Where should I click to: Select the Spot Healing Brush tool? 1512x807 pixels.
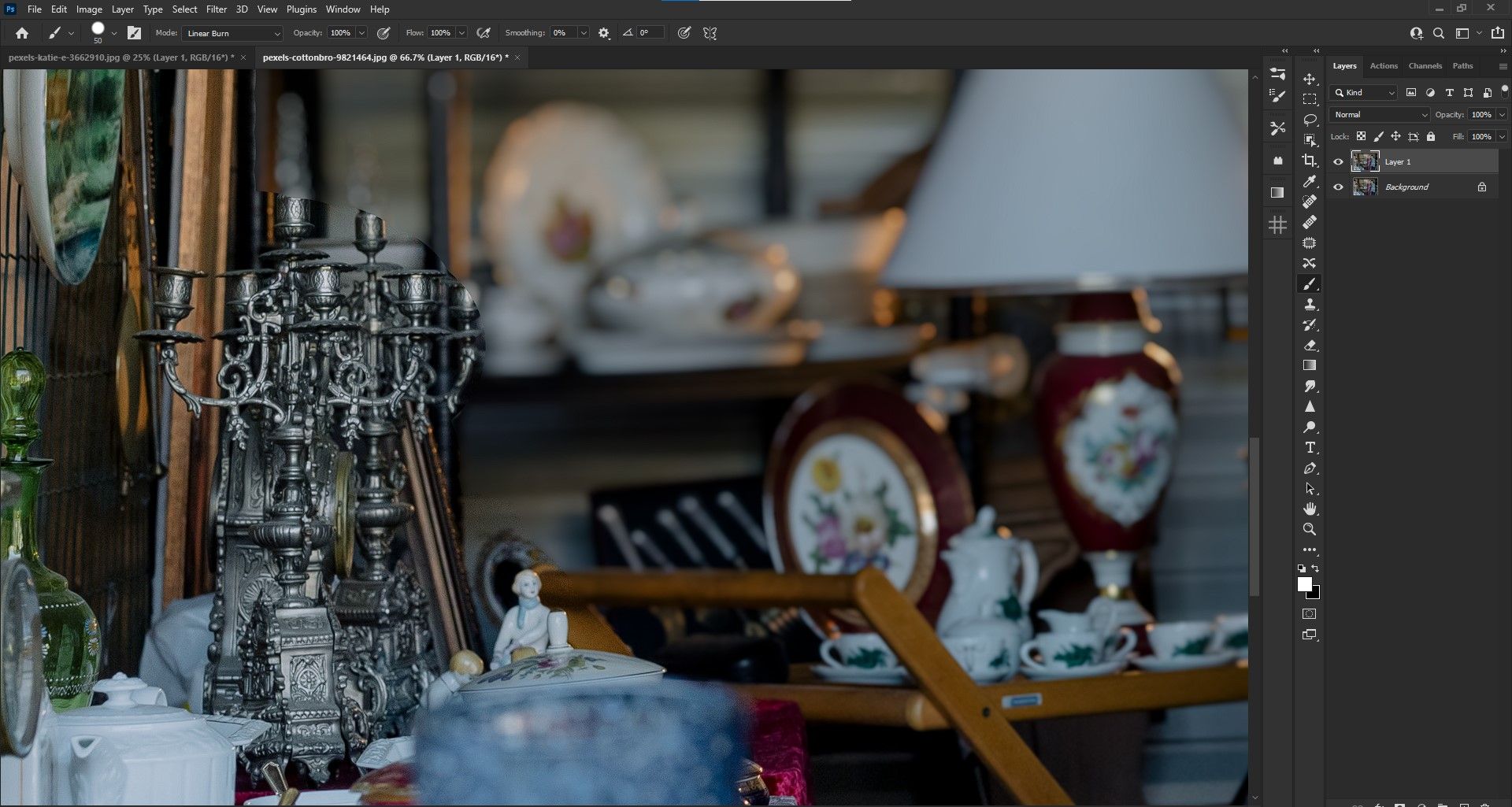click(x=1310, y=202)
